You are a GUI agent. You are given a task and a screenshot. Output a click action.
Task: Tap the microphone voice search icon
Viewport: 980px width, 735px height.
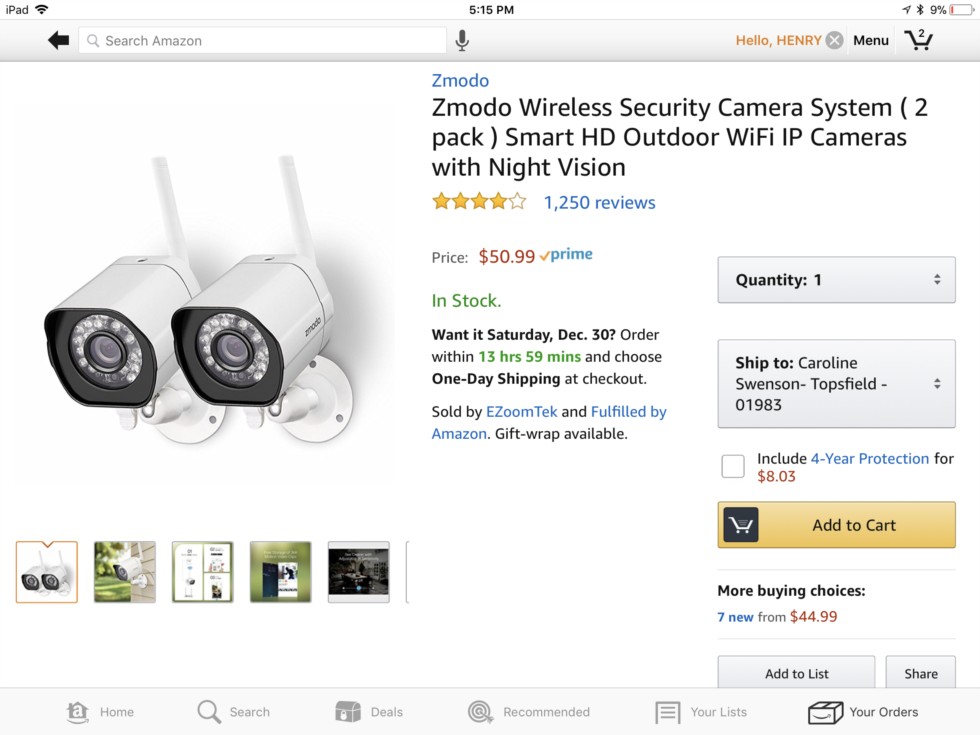pyautogui.click(x=462, y=40)
